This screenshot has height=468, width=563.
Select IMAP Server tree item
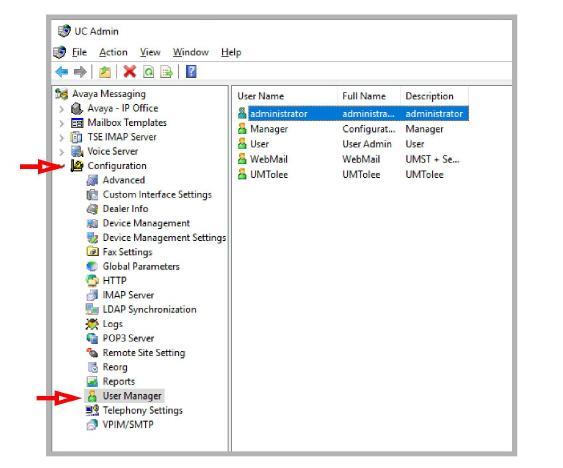(128, 295)
